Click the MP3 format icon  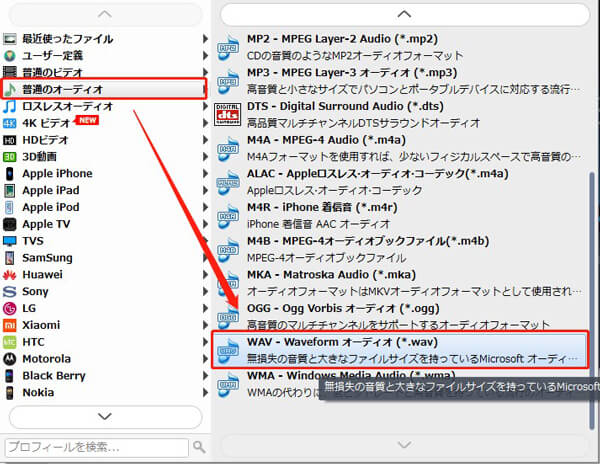[228, 81]
